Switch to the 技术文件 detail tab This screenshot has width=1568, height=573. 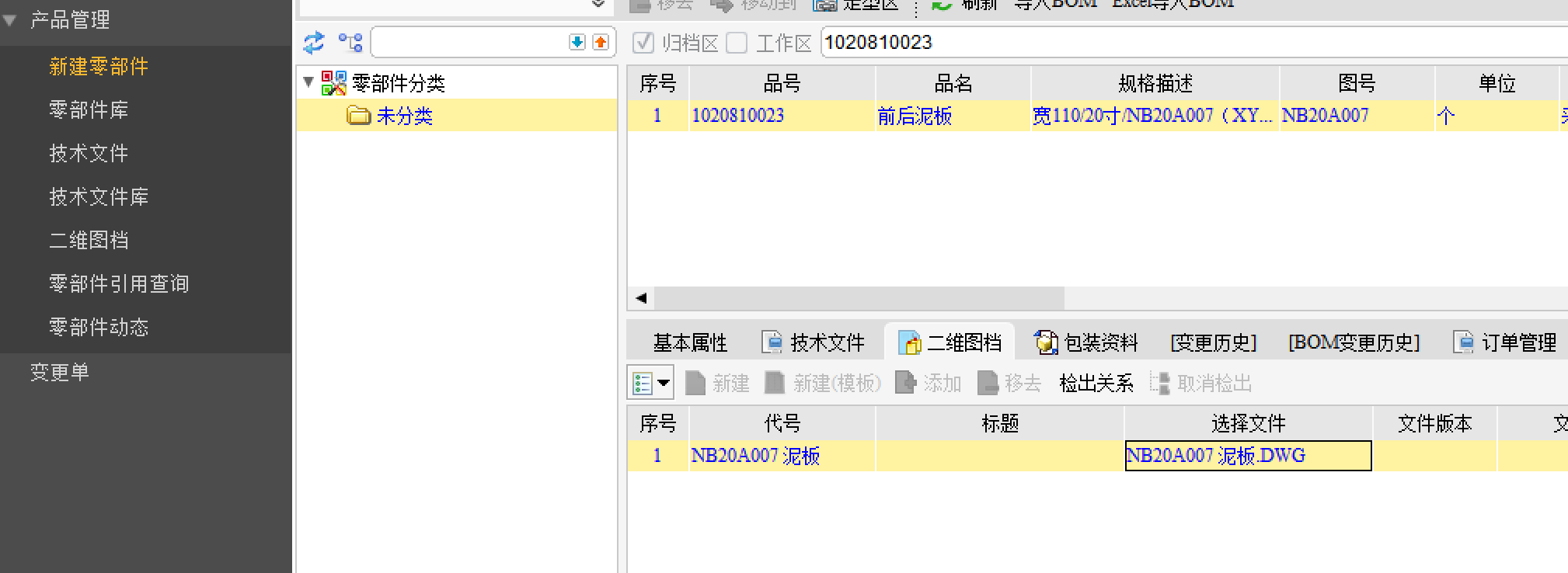coord(814,342)
